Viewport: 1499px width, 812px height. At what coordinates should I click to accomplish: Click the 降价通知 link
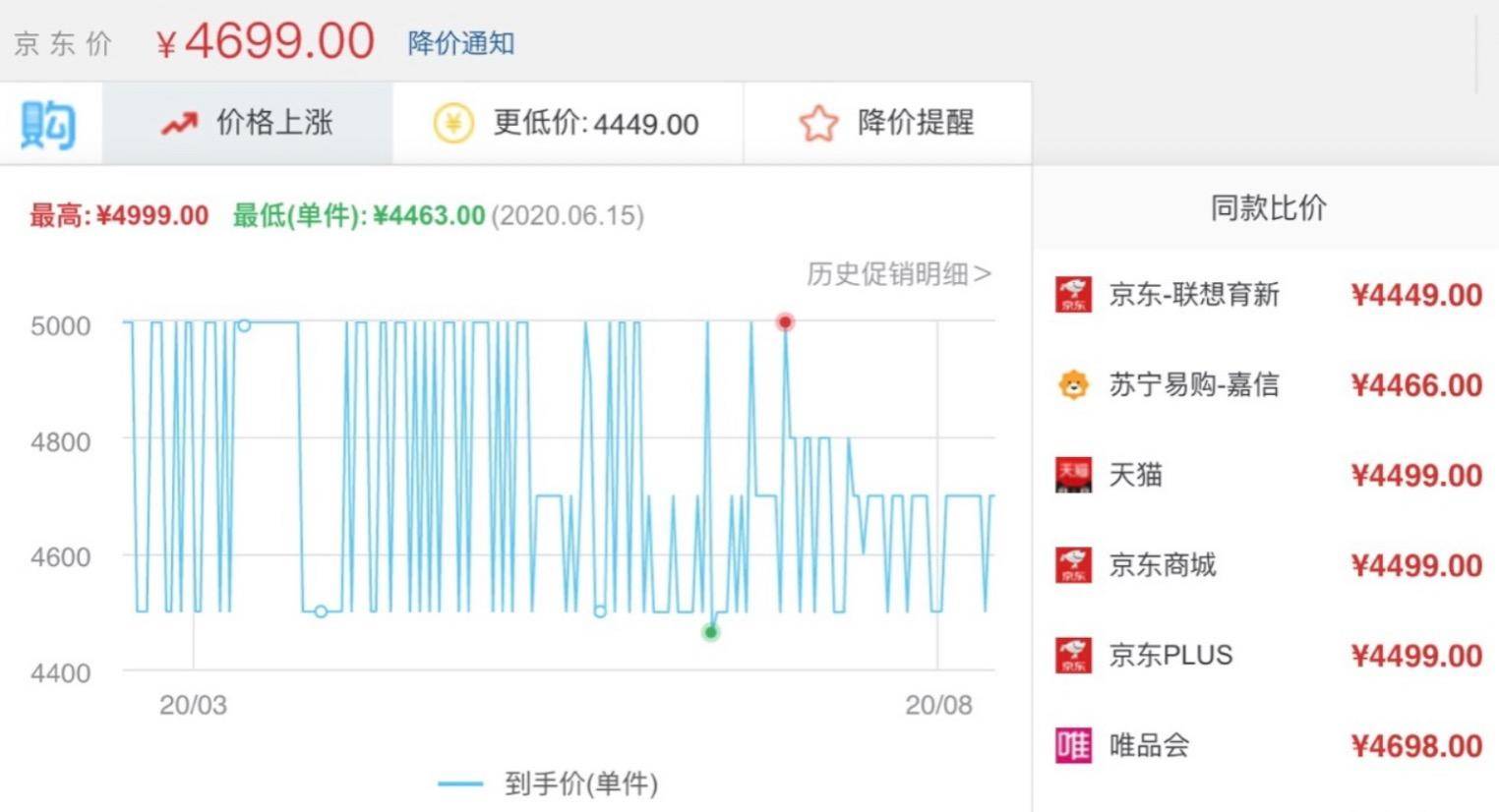point(461,43)
